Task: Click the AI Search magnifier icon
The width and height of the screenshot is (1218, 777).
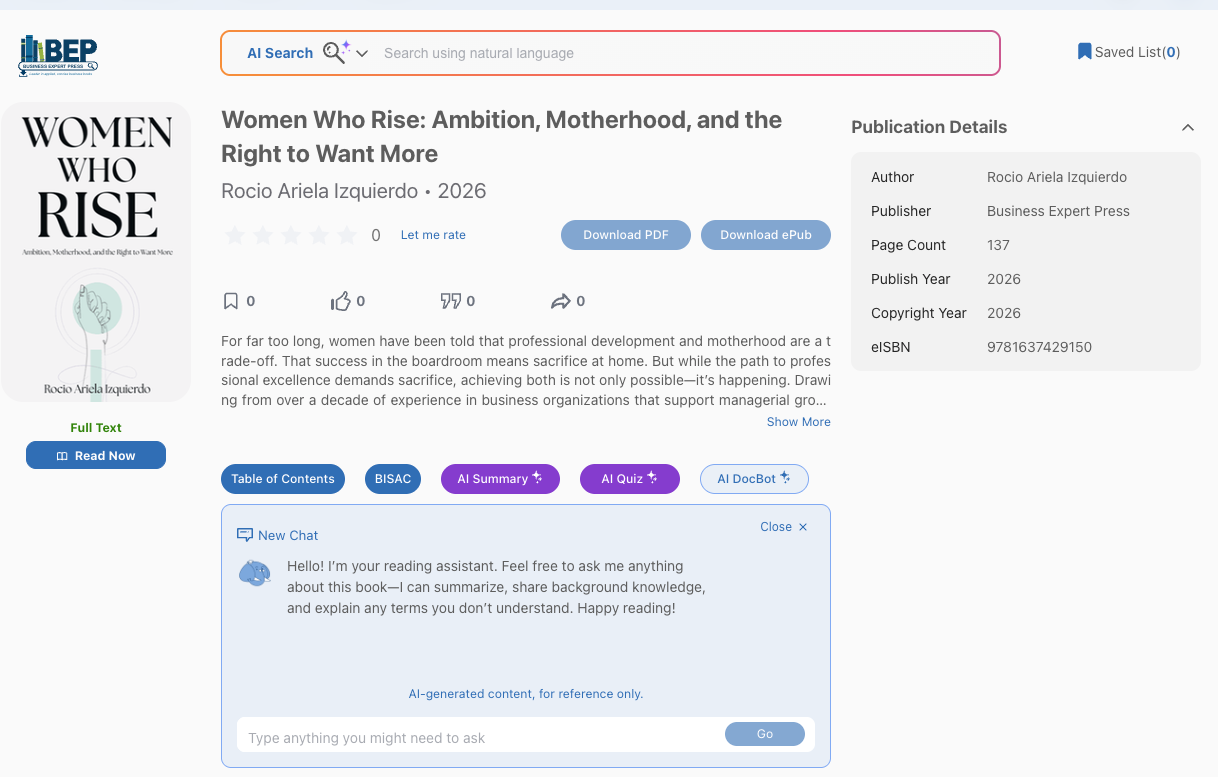Action: (334, 53)
